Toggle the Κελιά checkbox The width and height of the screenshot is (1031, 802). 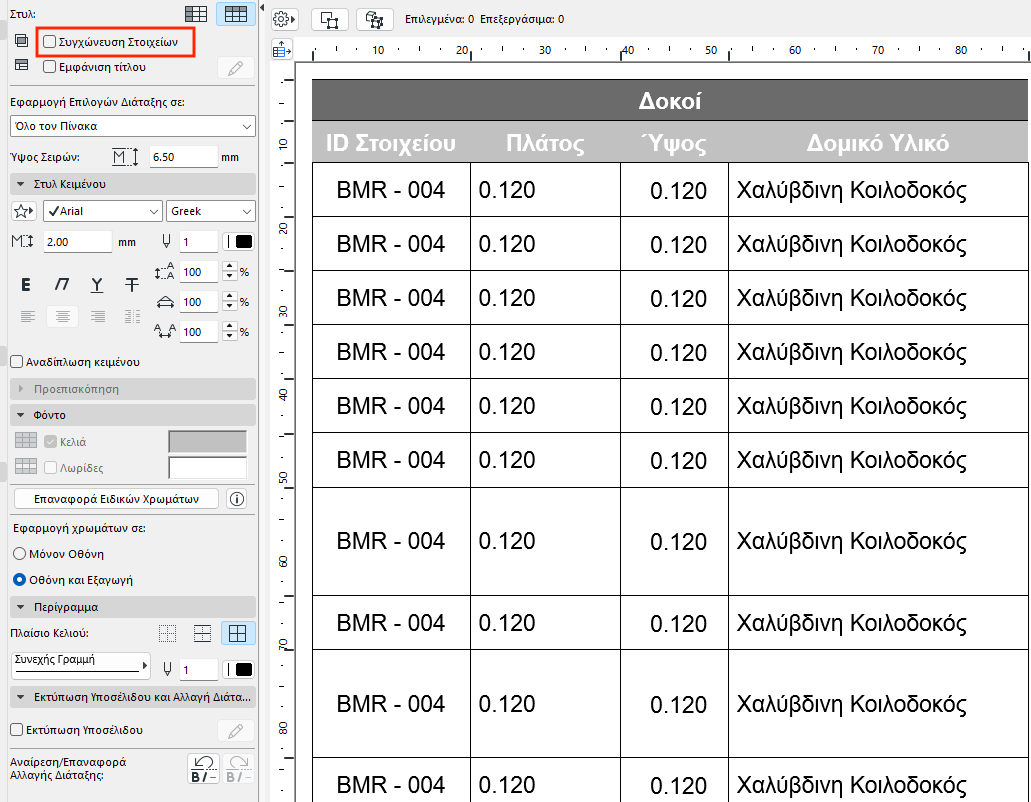click(51, 442)
